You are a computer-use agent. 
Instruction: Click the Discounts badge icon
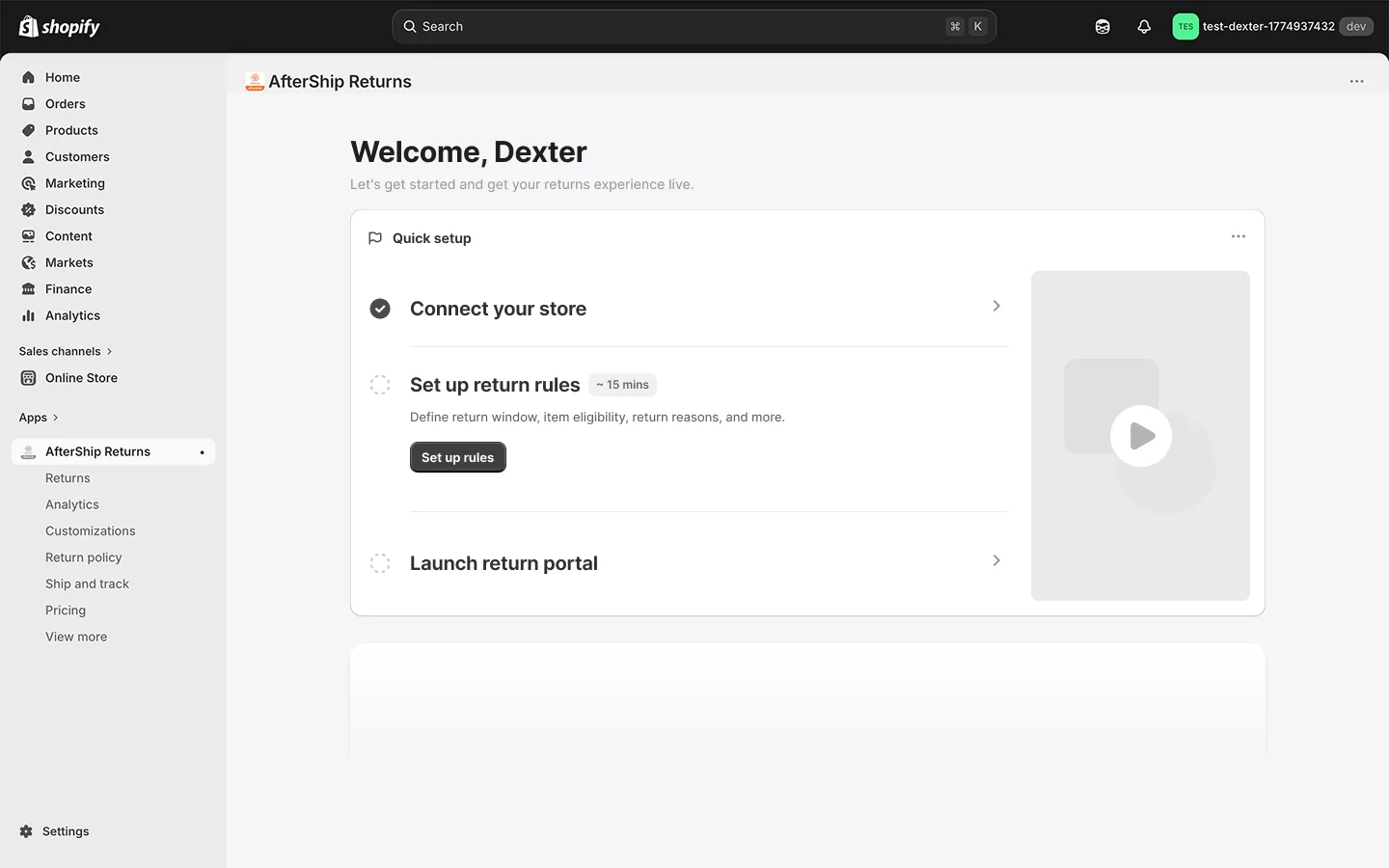coord(29,209)
